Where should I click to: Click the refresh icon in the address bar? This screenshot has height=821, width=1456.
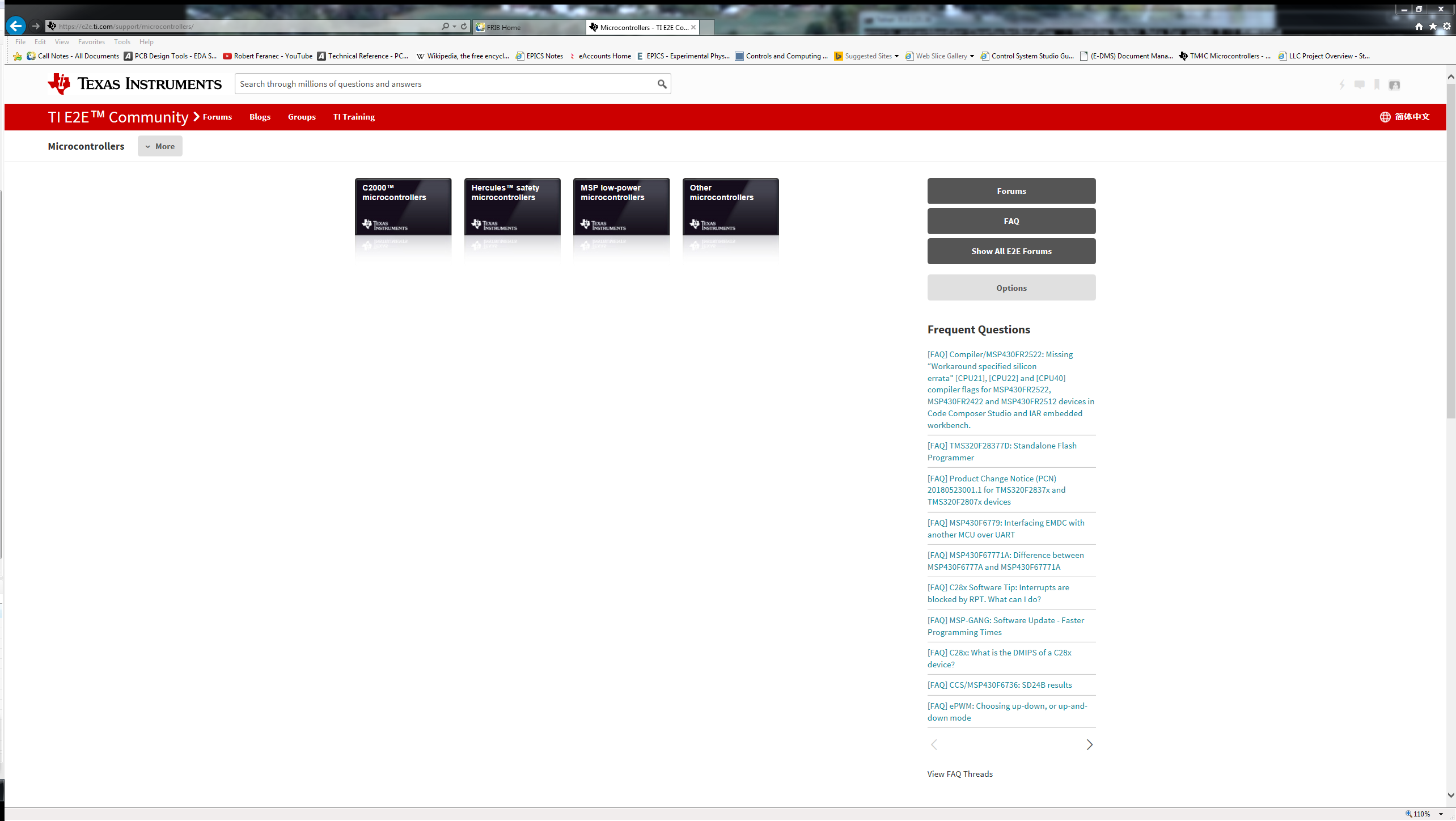[464, 26]
